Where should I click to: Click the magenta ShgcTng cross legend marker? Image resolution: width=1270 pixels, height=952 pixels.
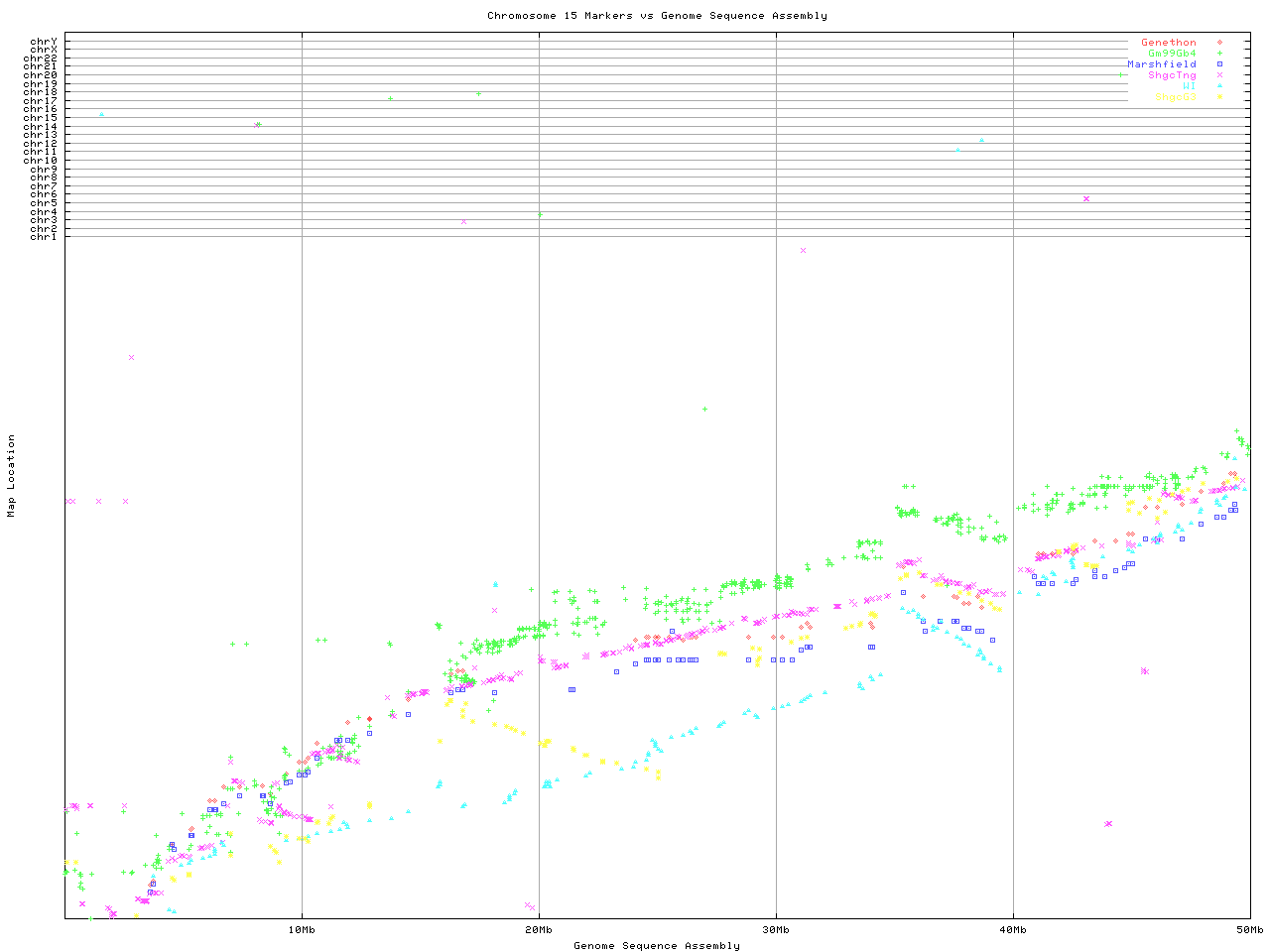(1219, 75)
